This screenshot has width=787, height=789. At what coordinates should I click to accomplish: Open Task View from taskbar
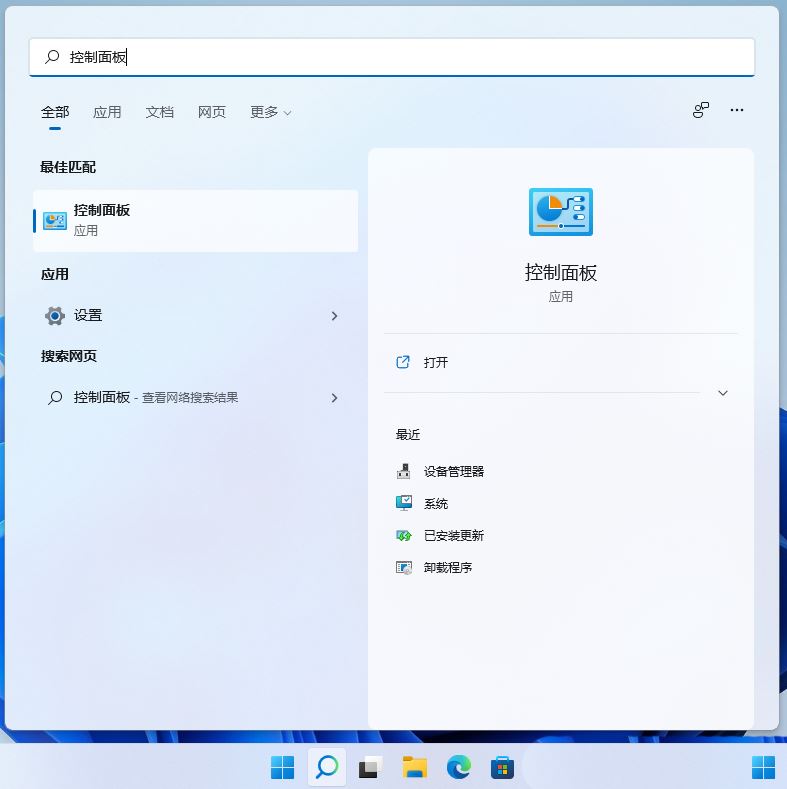coord(370,768)
